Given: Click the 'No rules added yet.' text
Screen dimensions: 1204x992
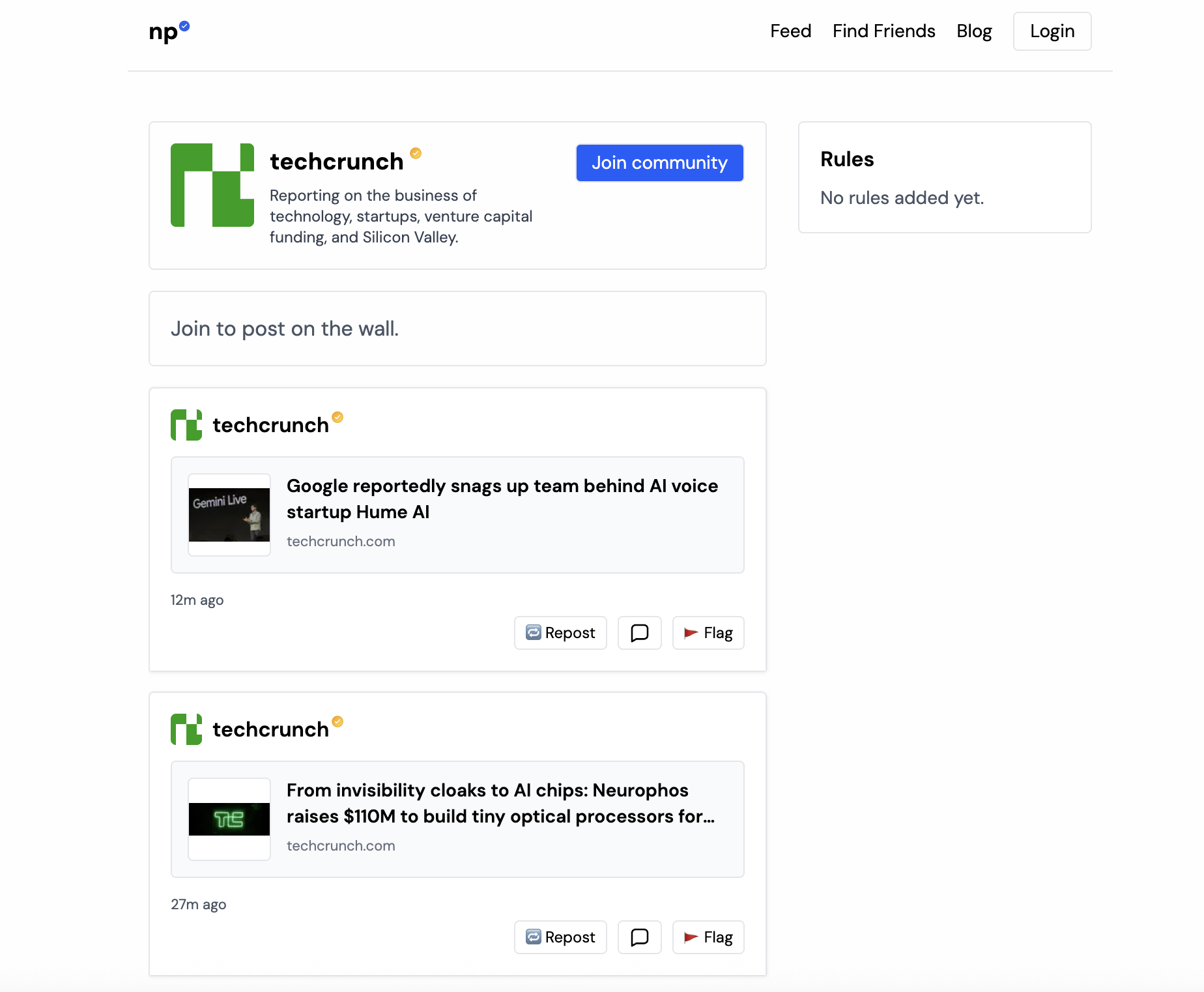Looking at the screenshot, I should click(x=902, y=198).
